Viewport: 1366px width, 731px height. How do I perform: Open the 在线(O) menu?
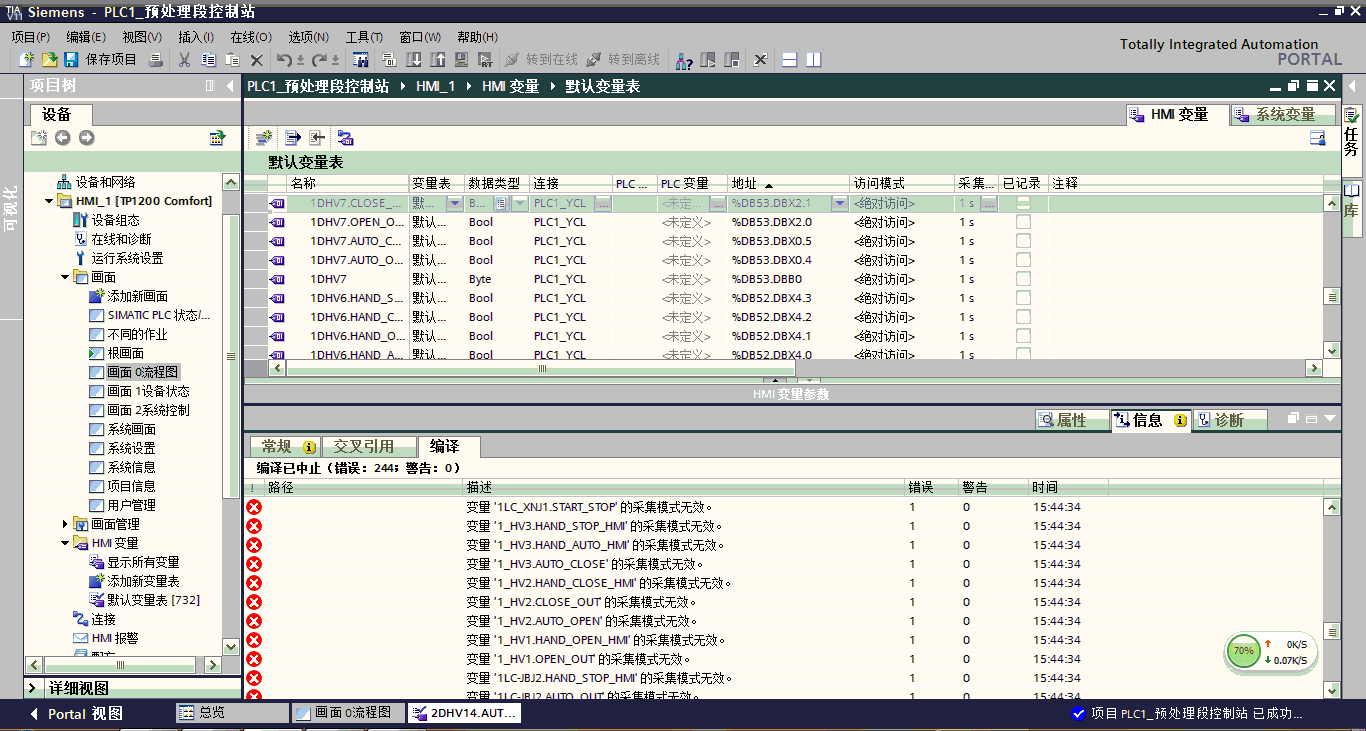click(251, 37)
